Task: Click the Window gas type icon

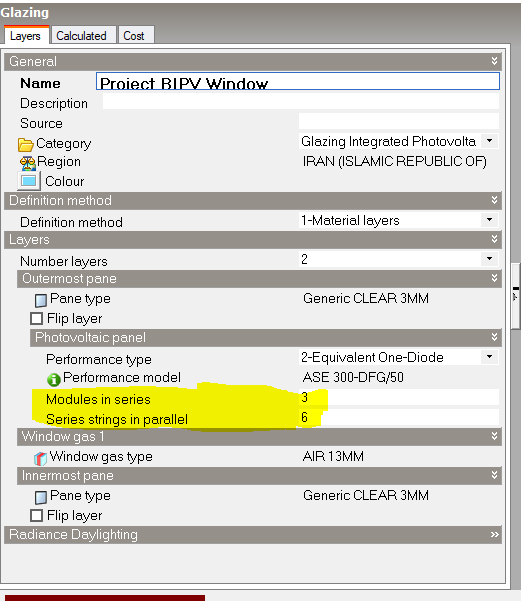Action: pos(41,458)
